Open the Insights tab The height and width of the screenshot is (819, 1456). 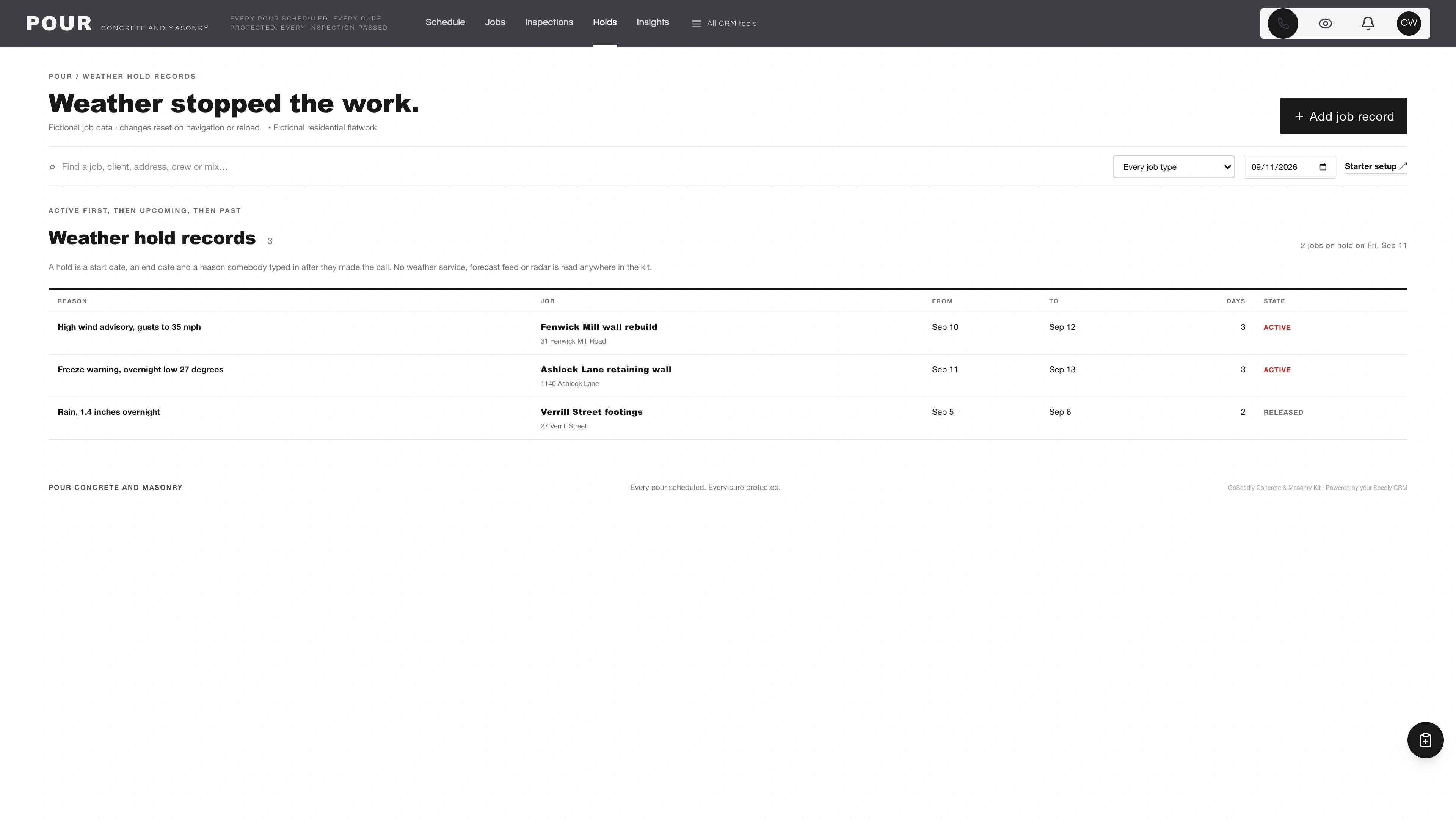click(x=653, y=22)
